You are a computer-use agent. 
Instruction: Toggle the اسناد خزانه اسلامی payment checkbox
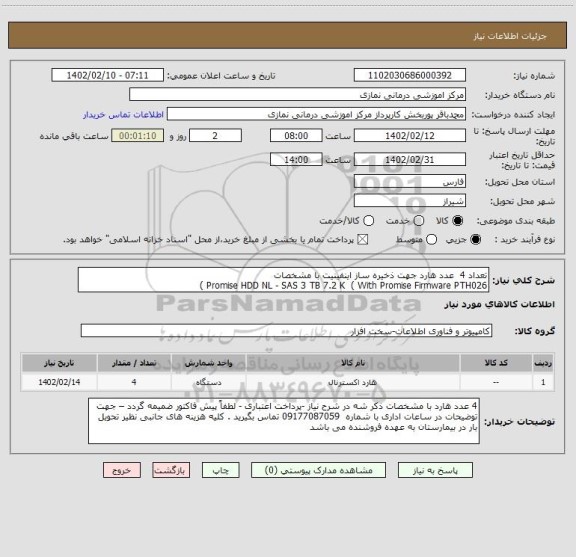coord(363,240)
